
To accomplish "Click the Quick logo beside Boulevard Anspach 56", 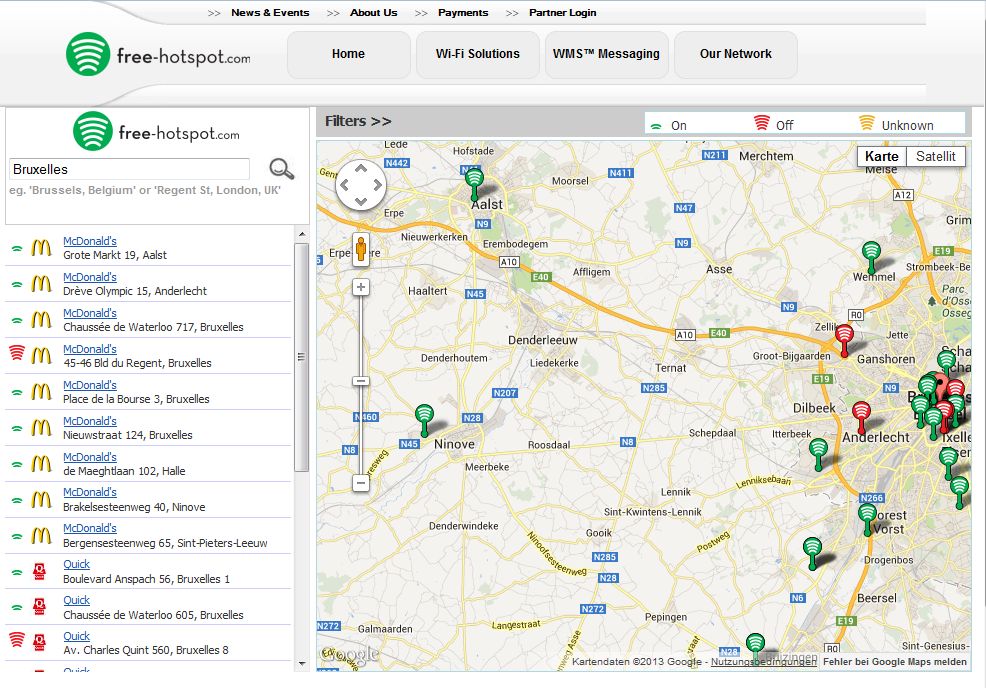I will tap(40, 571).
